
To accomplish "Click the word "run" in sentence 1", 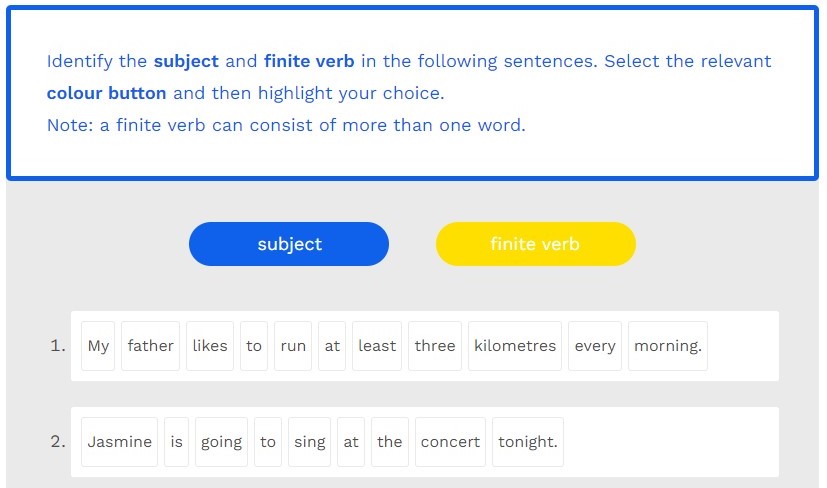I will [x=293, y=346].
